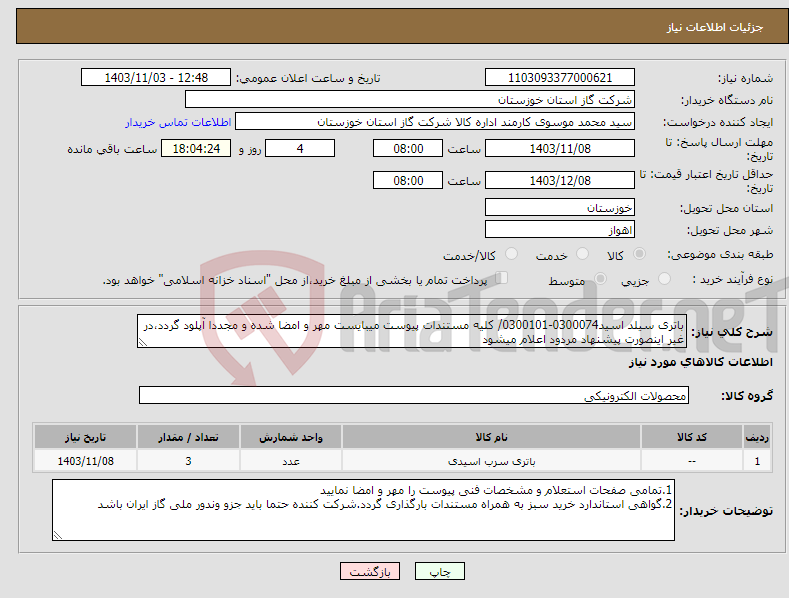Click announcement date field 1403/11/03 - 12:48
Viewport: 789px width, 598px height.
coord(156,78)
